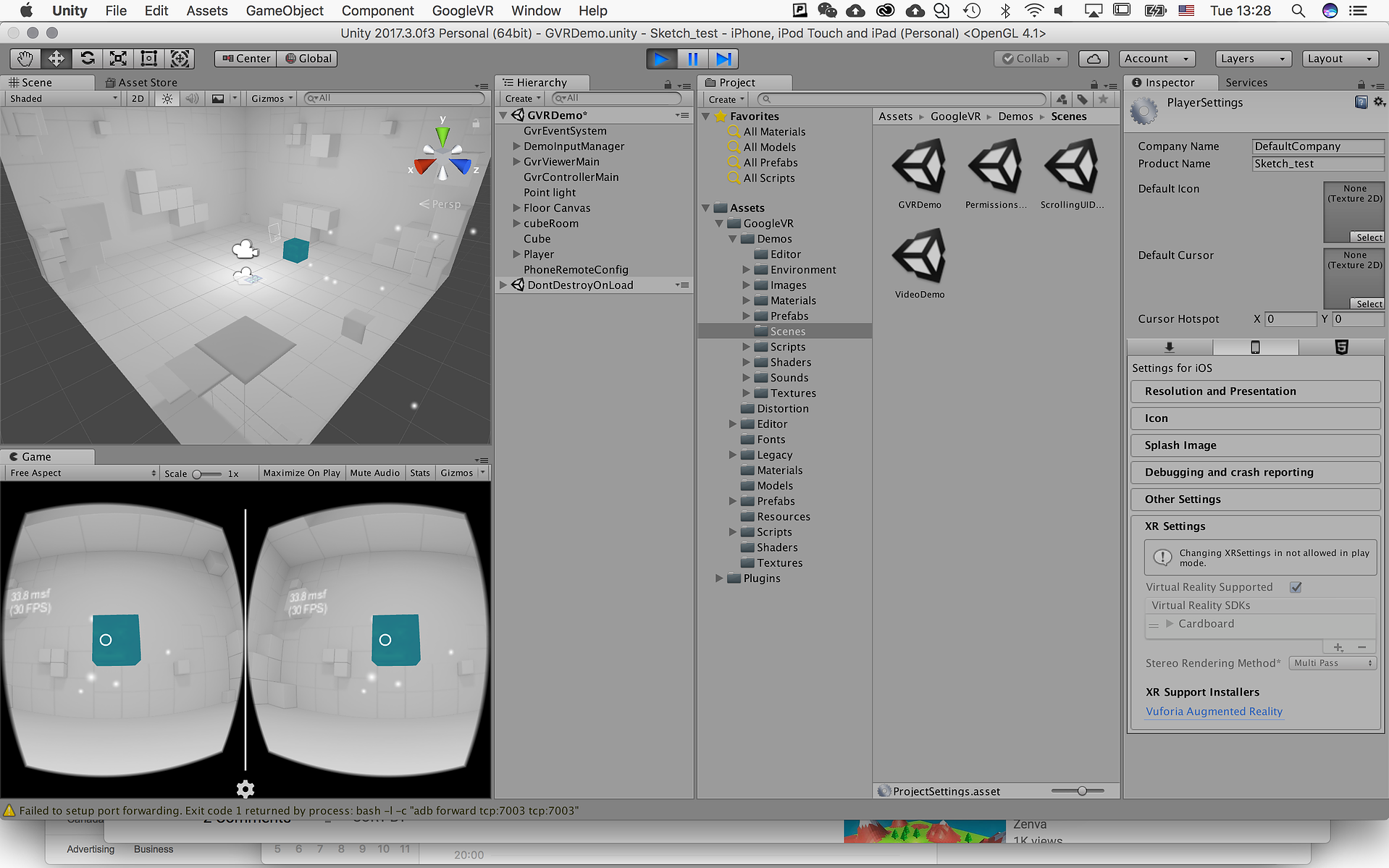
Task: Open the Layout dropdown
Action: pos(1340,59)
